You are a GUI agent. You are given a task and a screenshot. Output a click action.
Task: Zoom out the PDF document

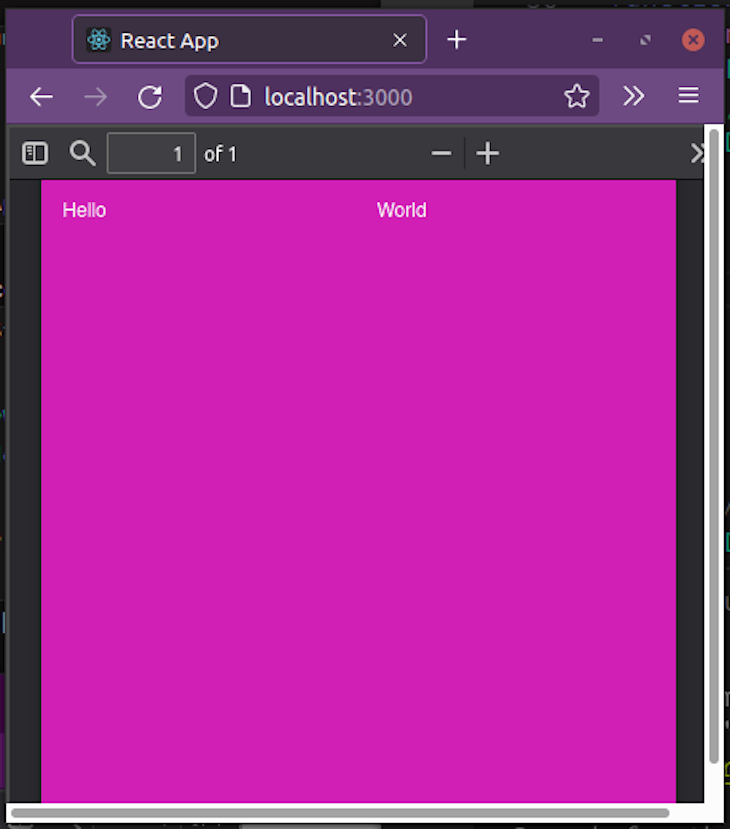coord(441,153)
